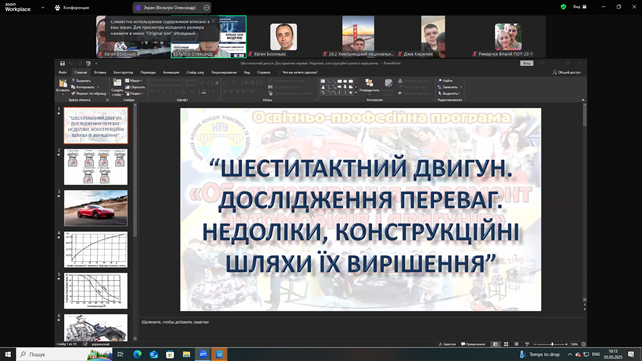
Task: Click the Paste (Вставить) clipboard icon
Action: click(63, 83)
